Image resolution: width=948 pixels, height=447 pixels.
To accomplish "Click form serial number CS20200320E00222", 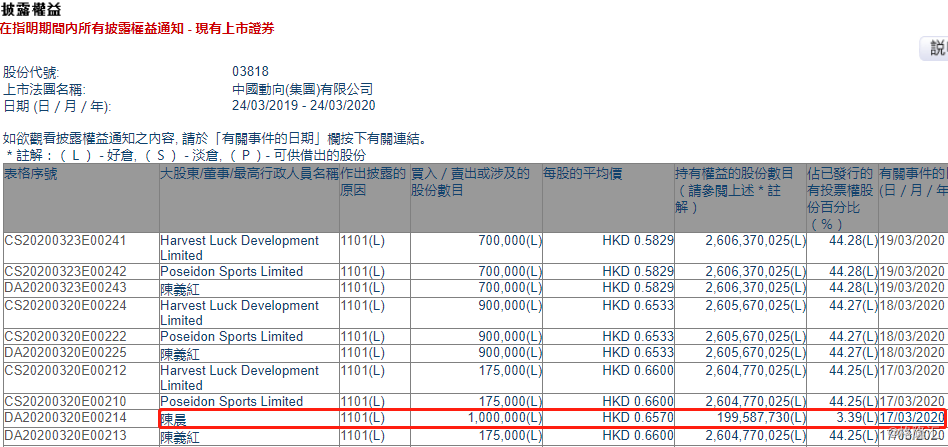I will [x=65, y=336].
